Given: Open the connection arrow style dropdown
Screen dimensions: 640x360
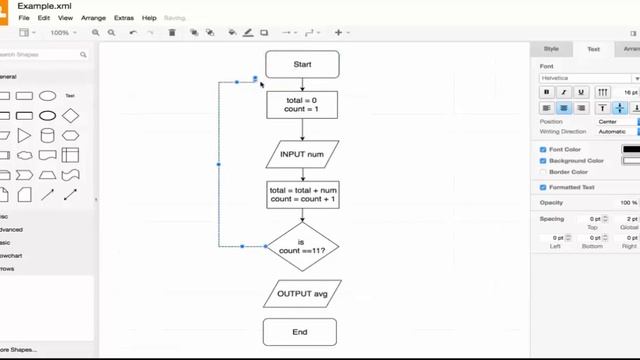Looking at the screenshot, I should pyautogui.click(x=289, y=32).
